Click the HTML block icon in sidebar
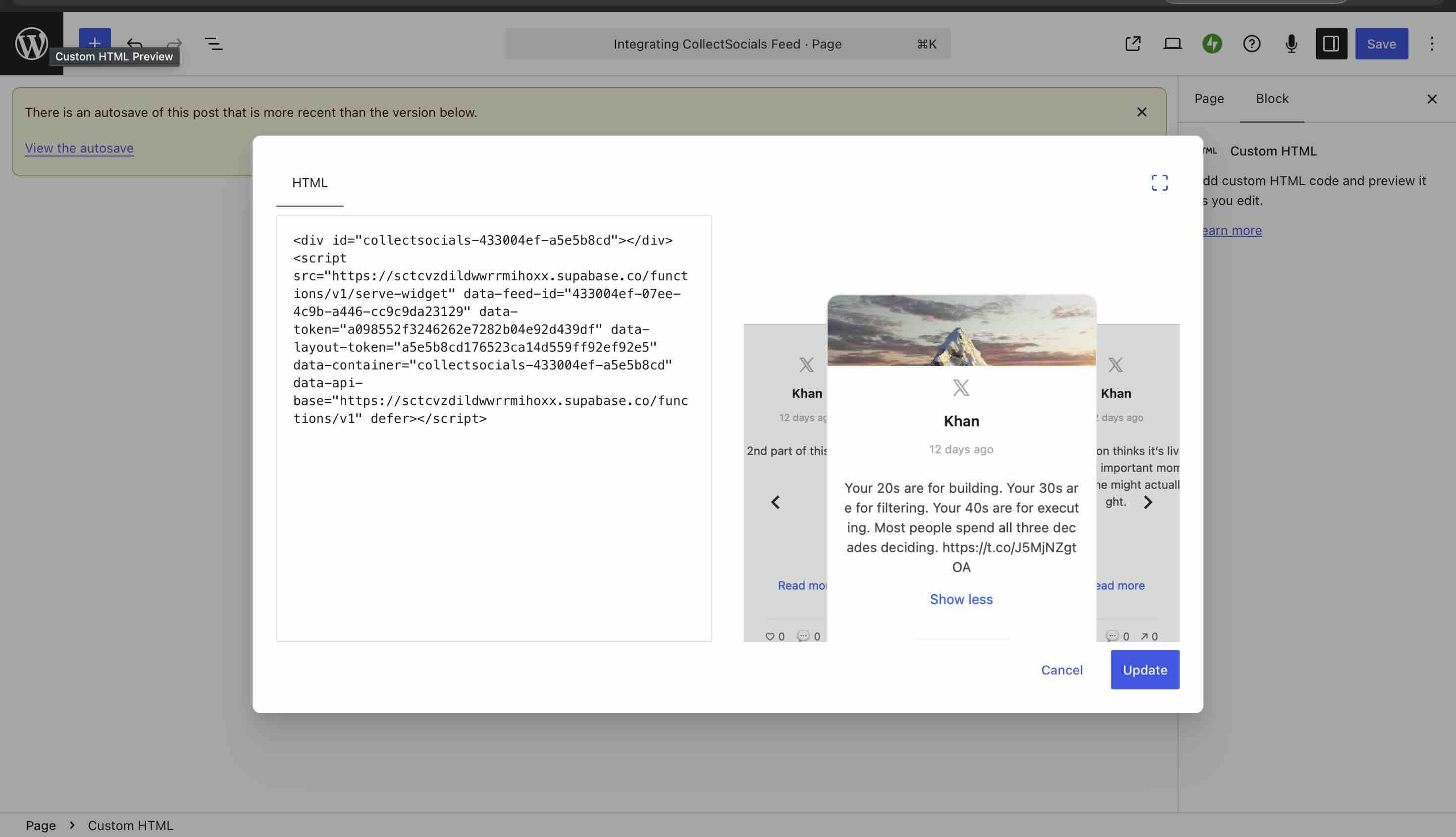This screenshot has width=1456, height=837. 1209,151
